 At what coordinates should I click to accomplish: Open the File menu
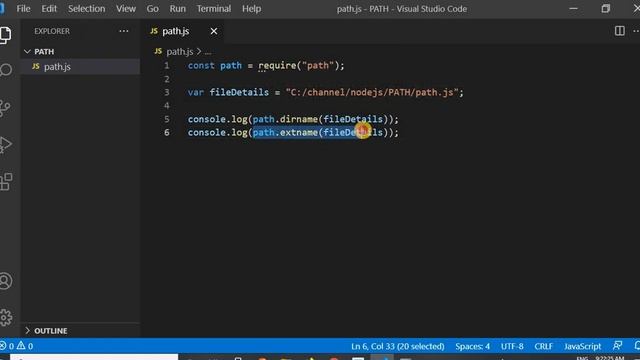pos(23,9)
